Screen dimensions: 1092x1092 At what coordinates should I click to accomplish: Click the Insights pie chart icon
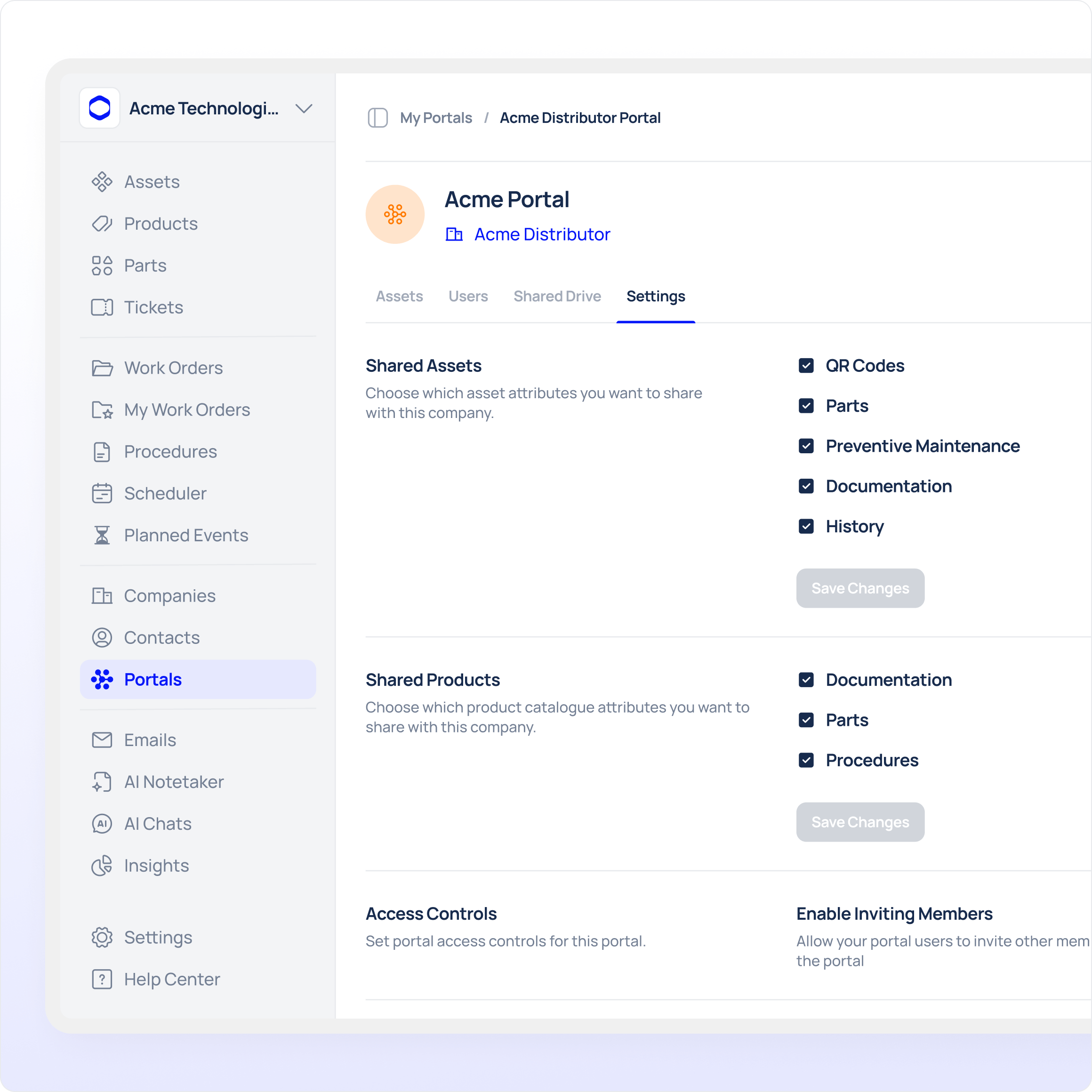tap(102, 865)
